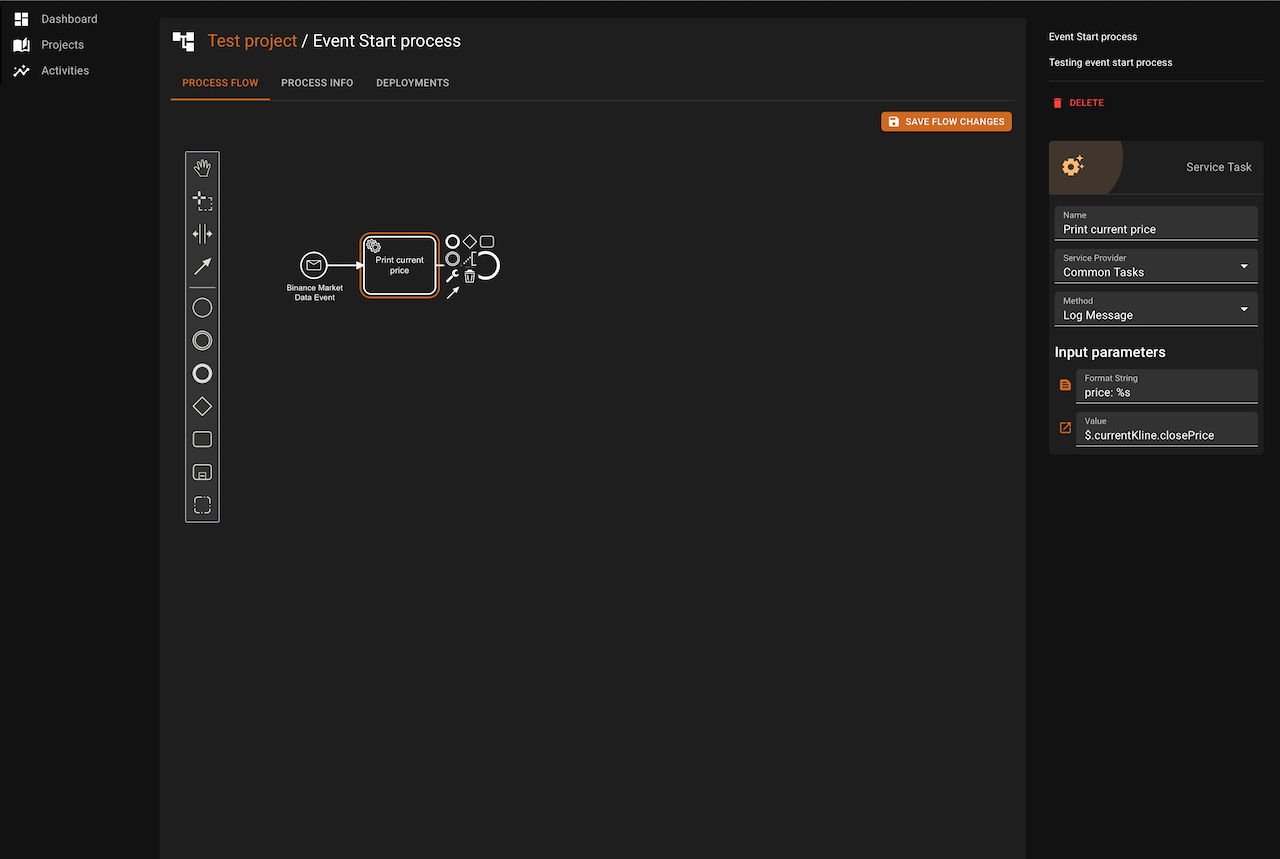Open the Deployments tab
This screenshot has height=859, width=1280.
412,83
